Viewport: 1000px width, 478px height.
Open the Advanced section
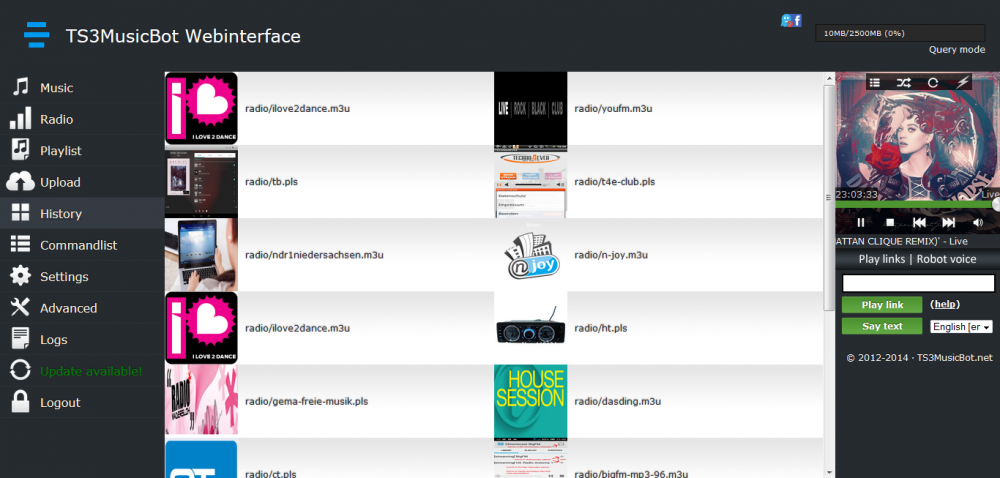(x=82, y=308)
